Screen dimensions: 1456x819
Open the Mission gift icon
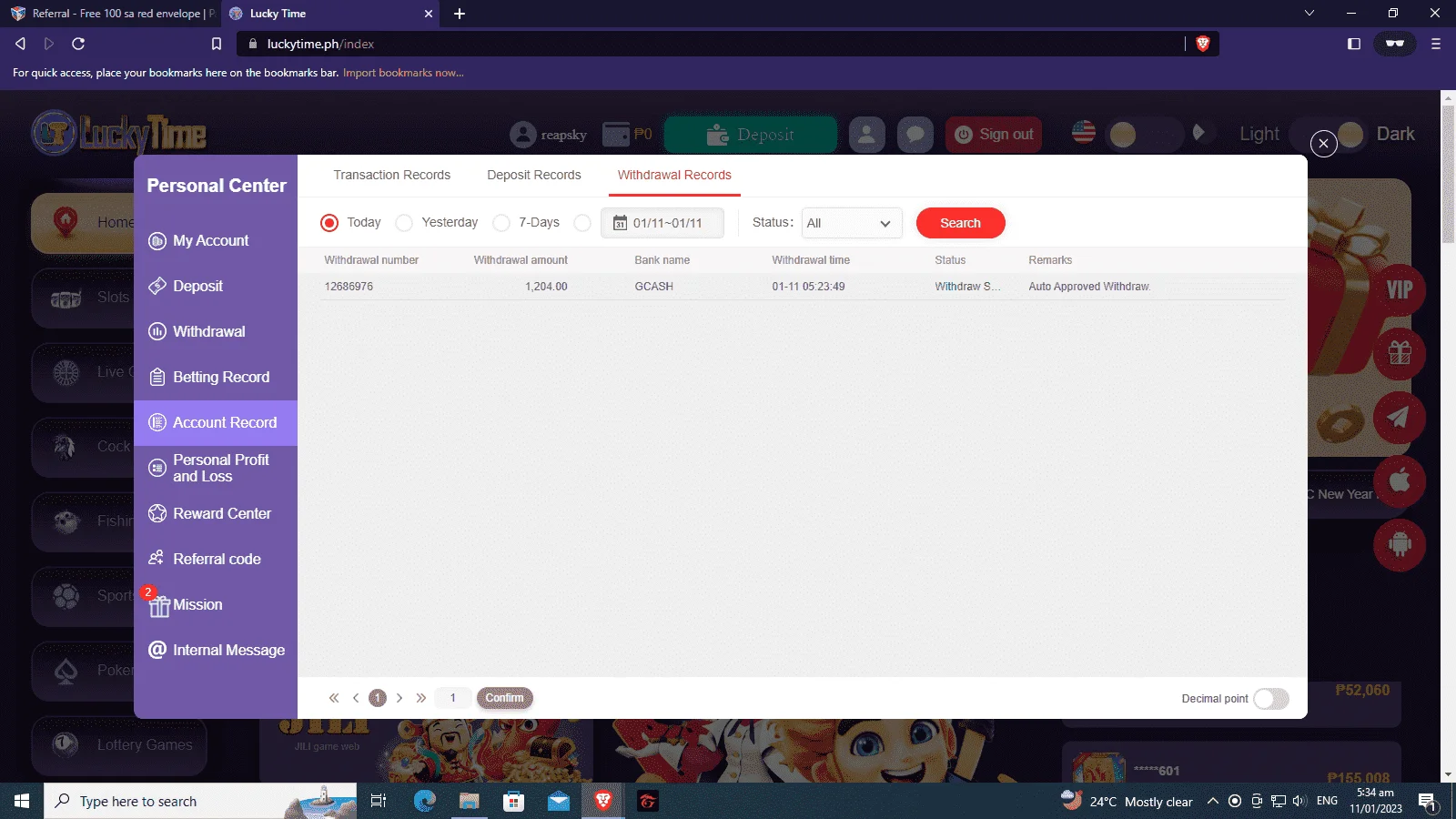(x=159, y=605)
